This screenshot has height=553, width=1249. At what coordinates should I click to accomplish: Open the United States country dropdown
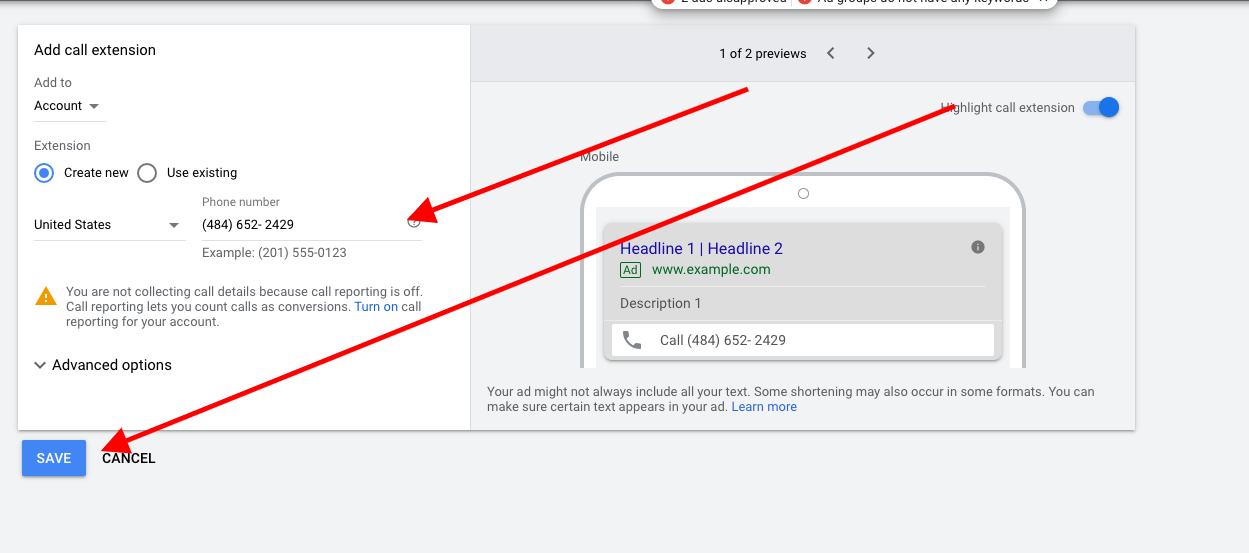click(x=109, y=225)
